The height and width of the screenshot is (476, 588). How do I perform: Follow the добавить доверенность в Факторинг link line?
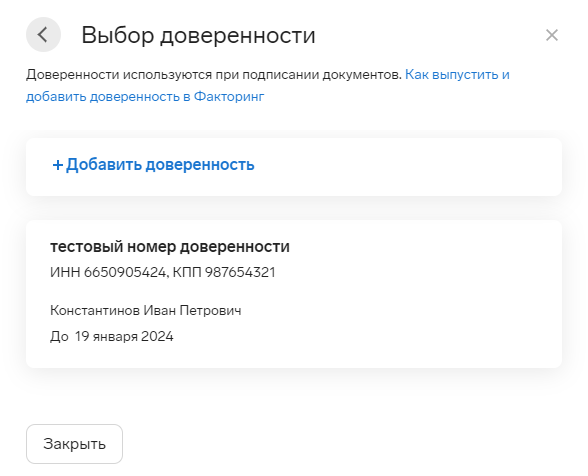[x=145, y=96]
